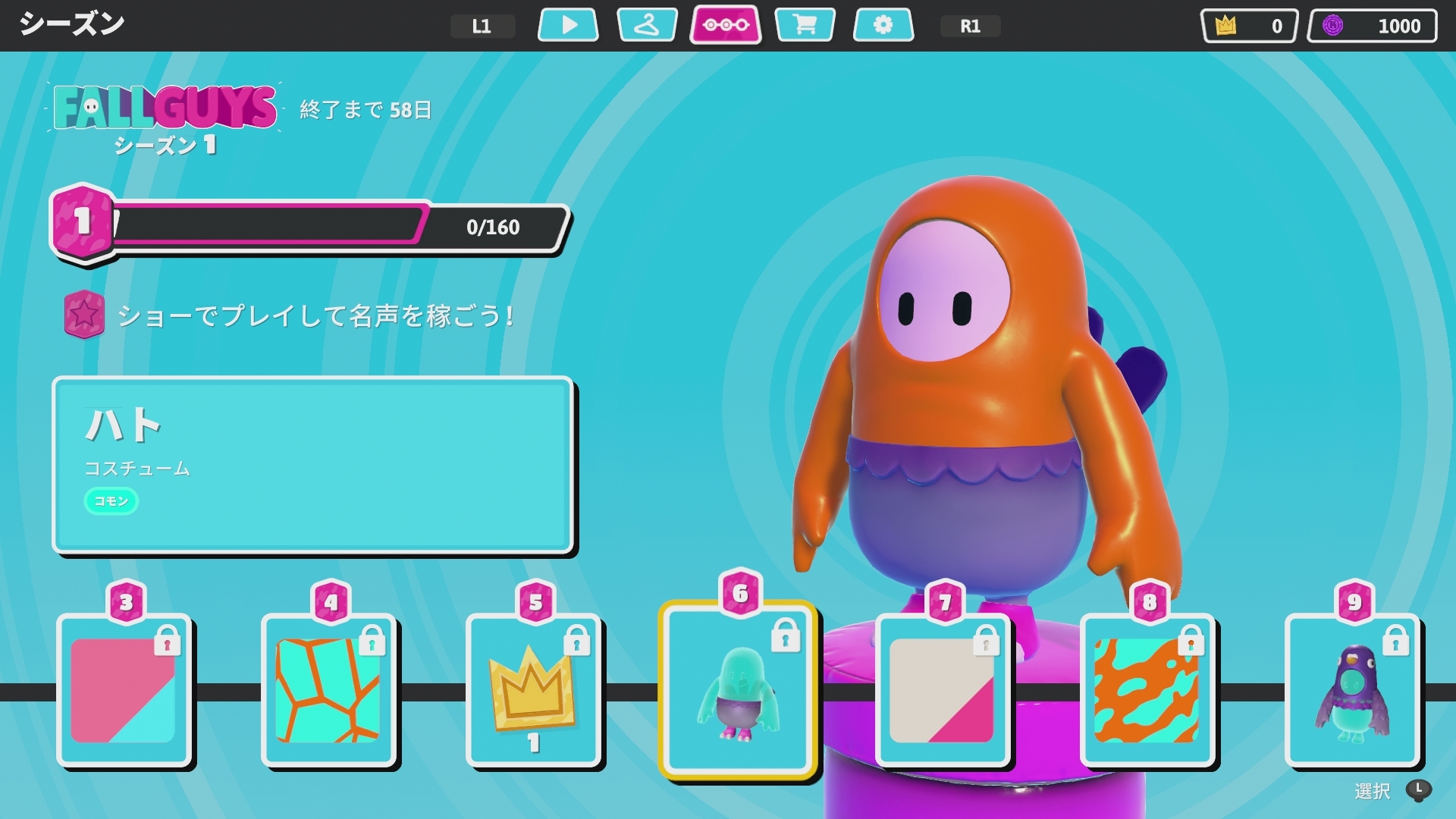Select level 3 pink-cyan color reward
This screenshot has width=1456, height=819.
[124, 689]
